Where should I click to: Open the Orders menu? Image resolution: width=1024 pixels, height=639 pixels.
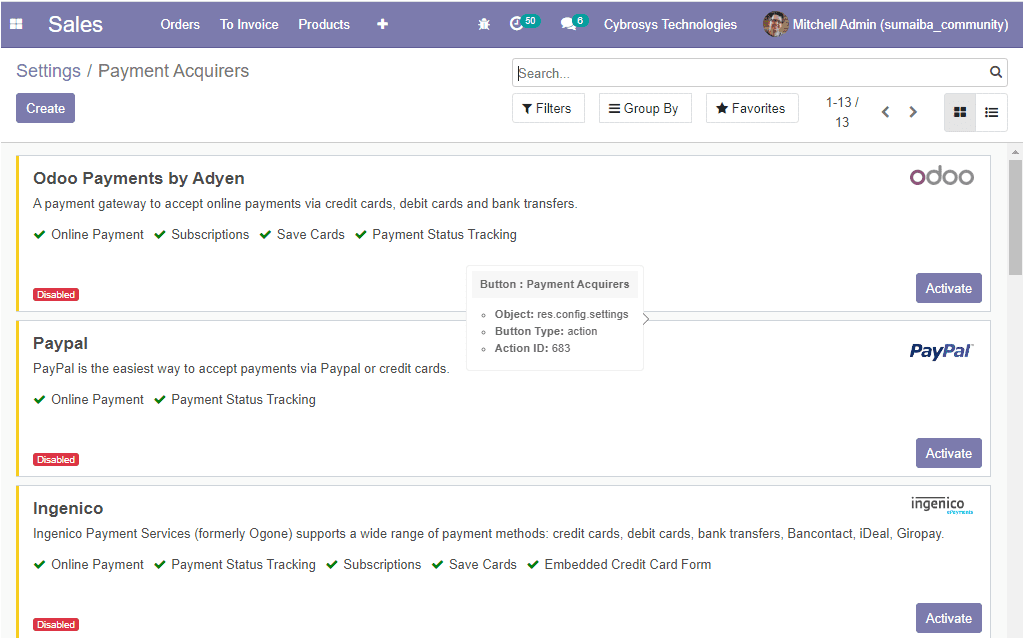click(x=180, y=24)
